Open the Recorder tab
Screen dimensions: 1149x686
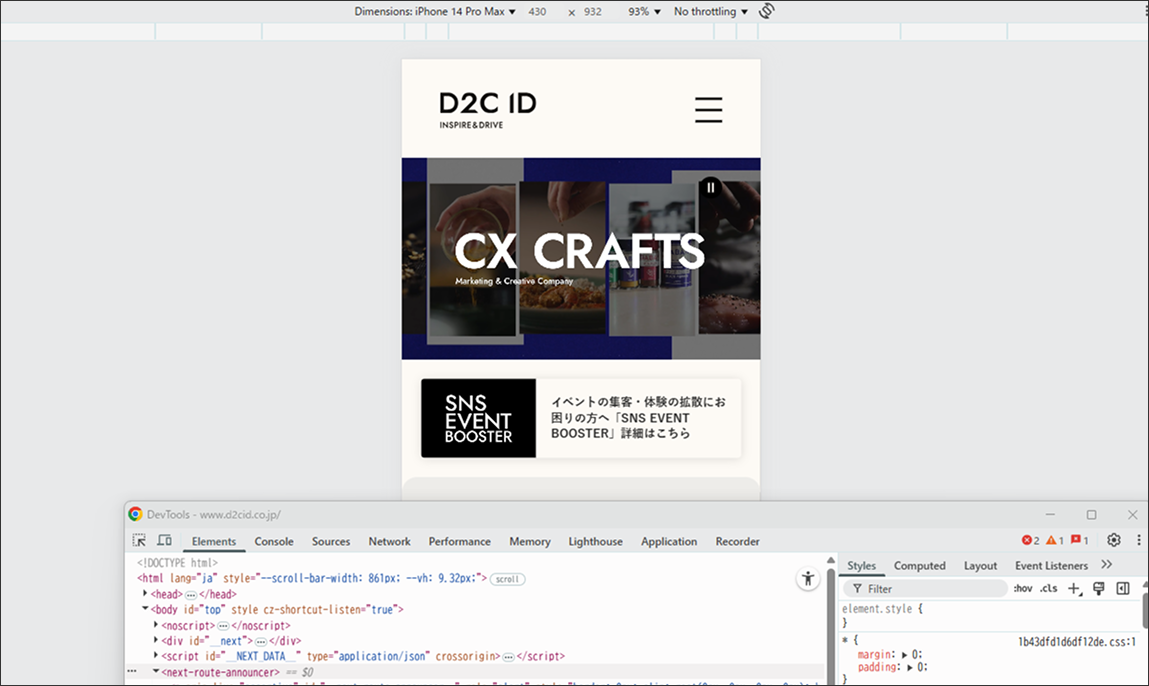pyautogui.click(x=737, y=542)
